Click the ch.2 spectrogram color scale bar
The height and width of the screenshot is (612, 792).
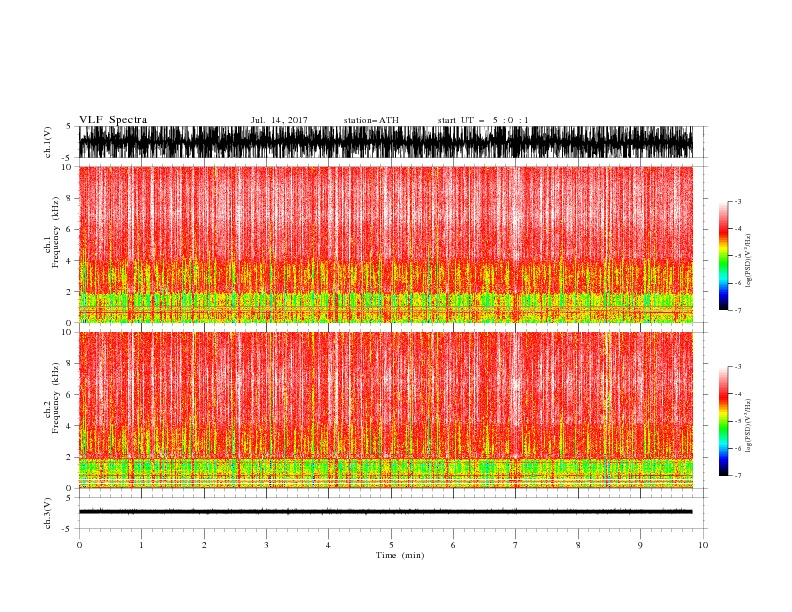[723, 421]
